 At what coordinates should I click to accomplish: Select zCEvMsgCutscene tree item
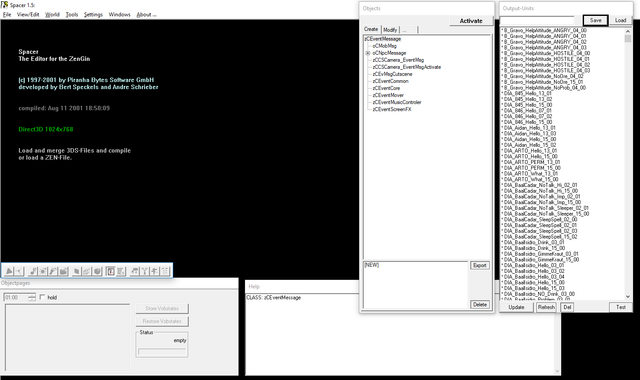[392, 74]
